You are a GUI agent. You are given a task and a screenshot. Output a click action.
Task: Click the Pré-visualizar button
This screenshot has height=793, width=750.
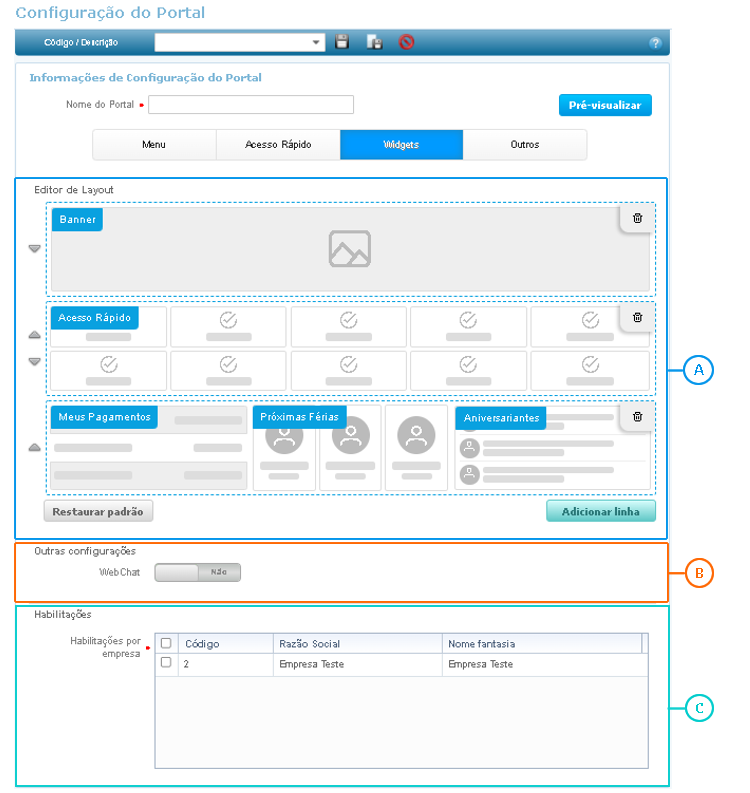click(x=604, y=105)
